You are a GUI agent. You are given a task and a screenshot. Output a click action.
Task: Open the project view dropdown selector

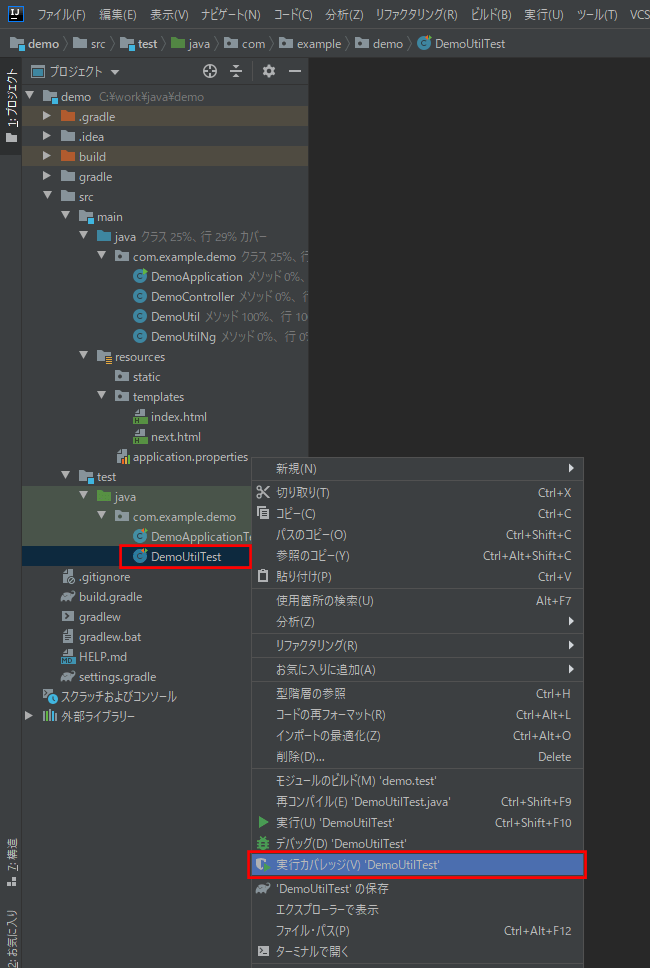coord(115,72)
